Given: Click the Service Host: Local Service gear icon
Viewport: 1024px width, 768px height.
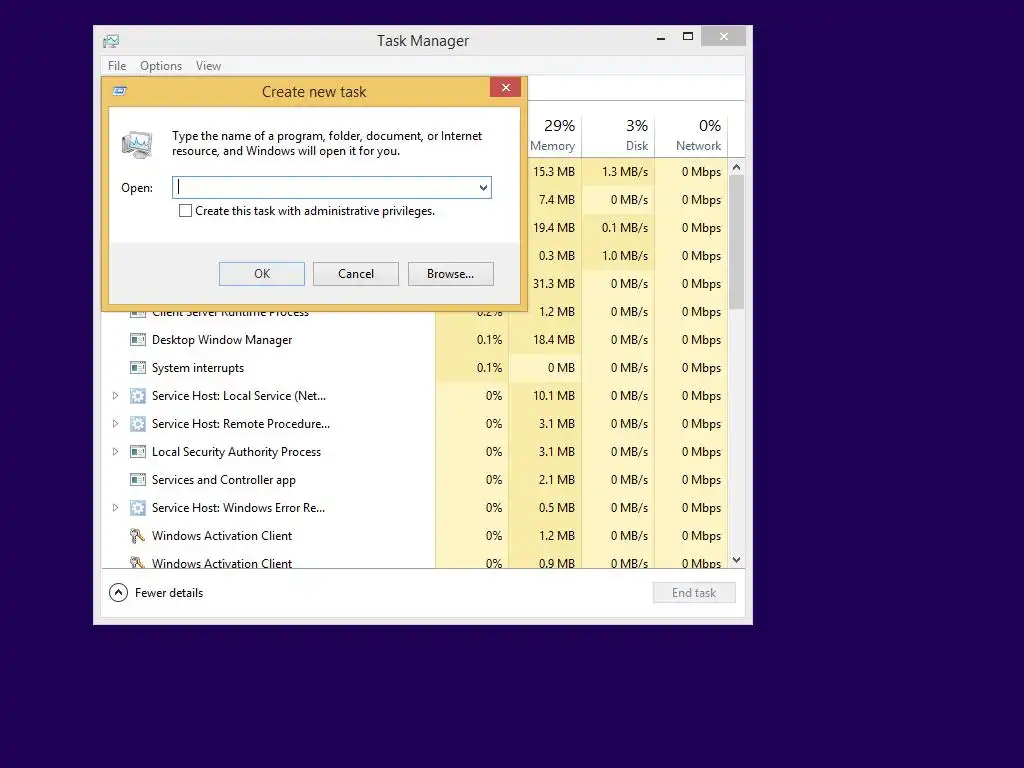Looking at the screenshot, I should tap(138, 396).
